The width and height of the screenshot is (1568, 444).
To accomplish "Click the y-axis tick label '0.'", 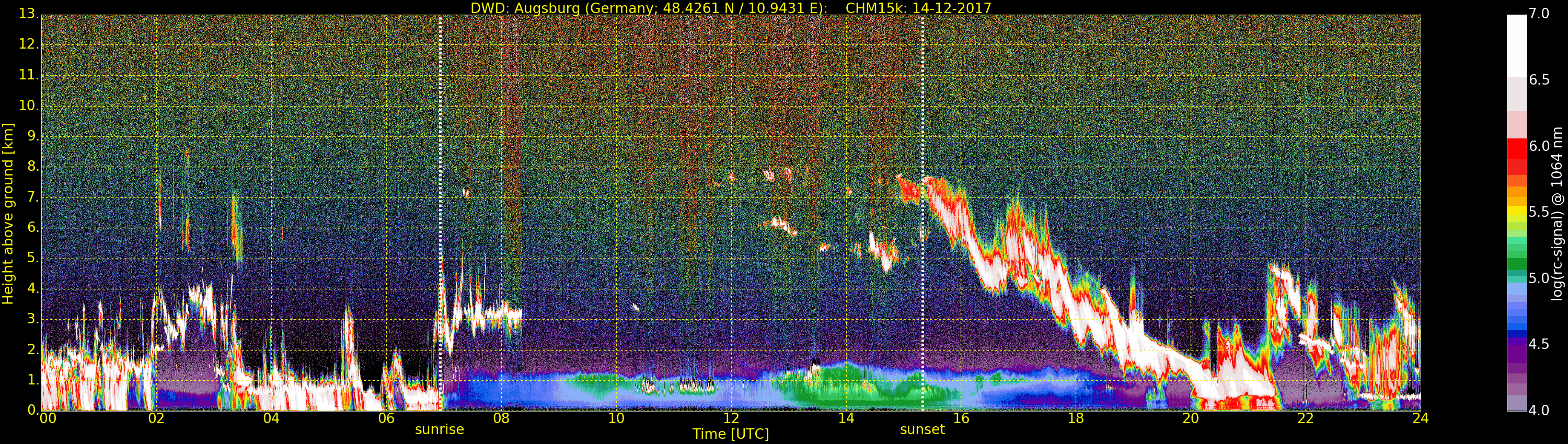I will tap(33, 410).
